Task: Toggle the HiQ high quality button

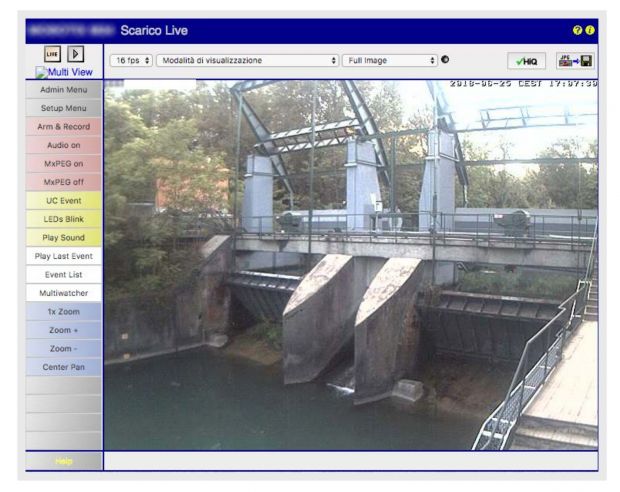Action: coord(527,61)
